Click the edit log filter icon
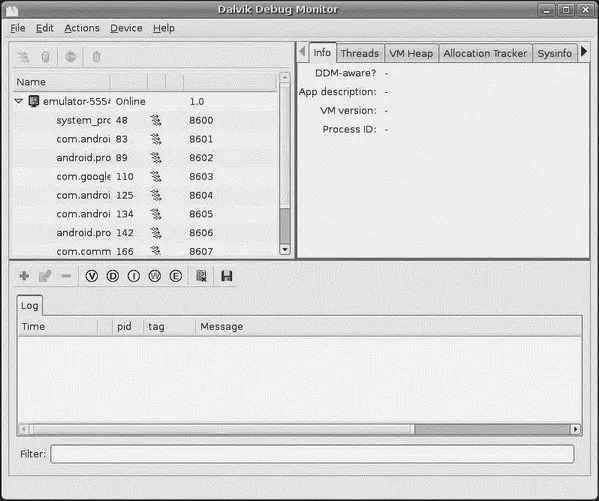 pyautogui.click(x=45, y=276)
